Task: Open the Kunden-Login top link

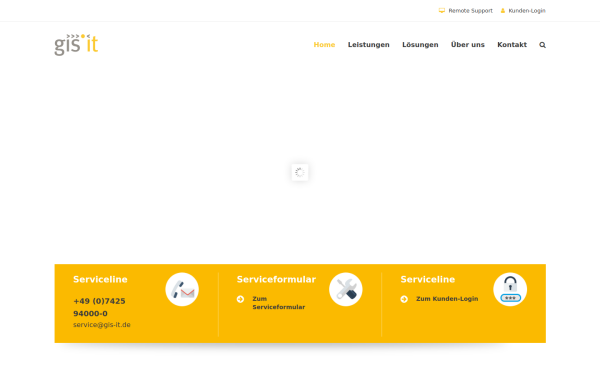Action: [x=527, y=11]
